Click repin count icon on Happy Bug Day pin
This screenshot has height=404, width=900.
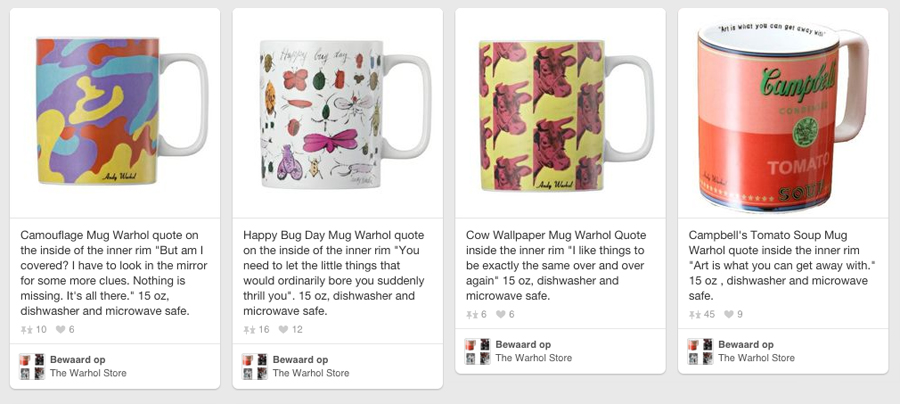tap(249, 330)
